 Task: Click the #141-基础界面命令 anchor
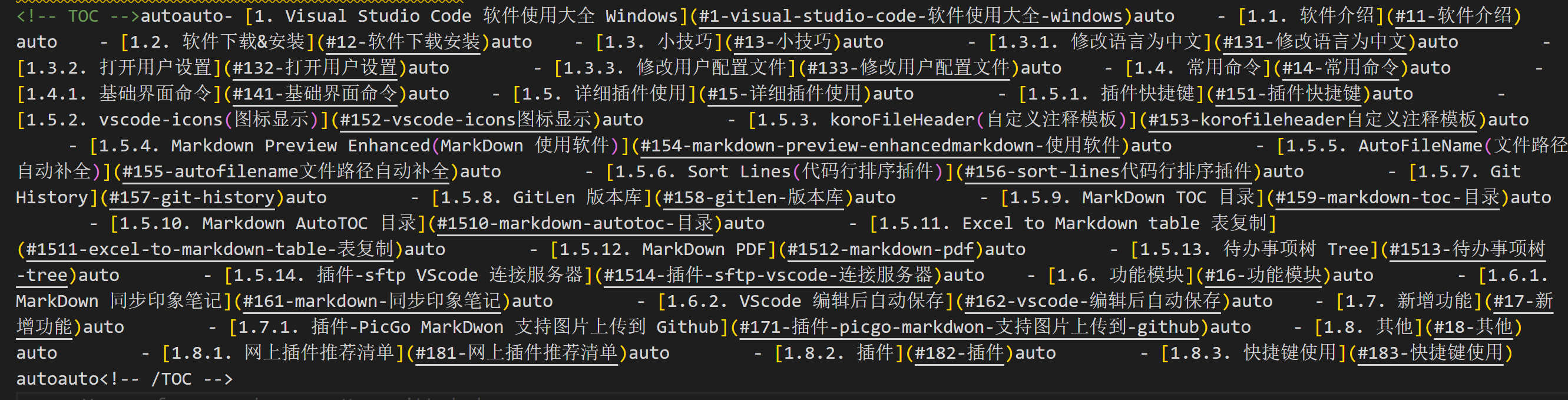315,94
